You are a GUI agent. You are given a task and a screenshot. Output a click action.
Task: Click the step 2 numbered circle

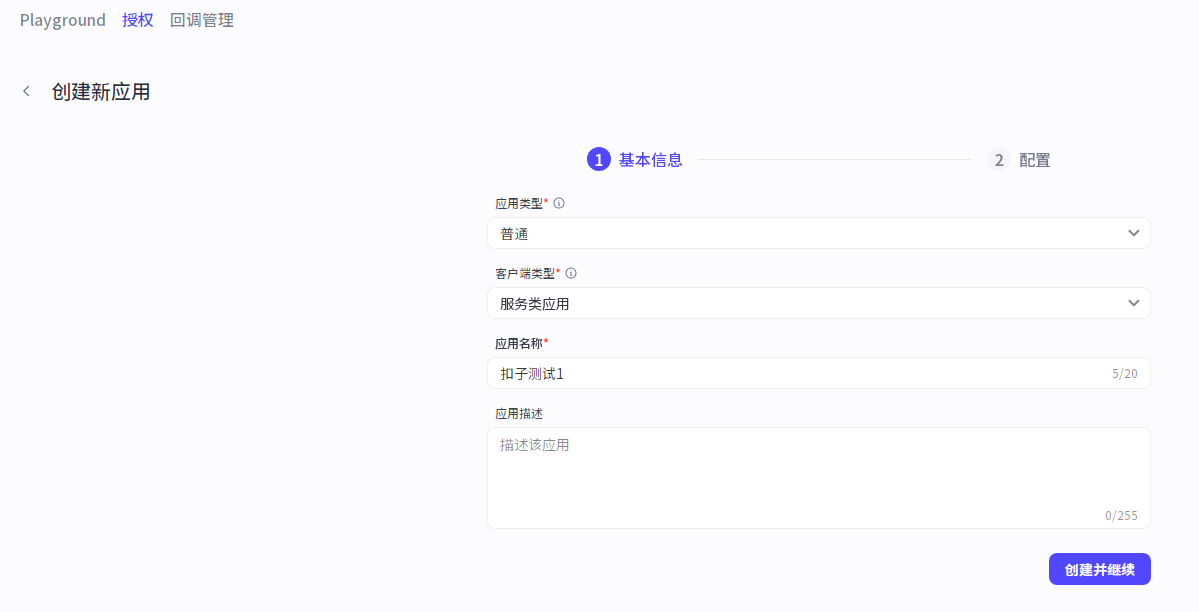pos(998,160)
